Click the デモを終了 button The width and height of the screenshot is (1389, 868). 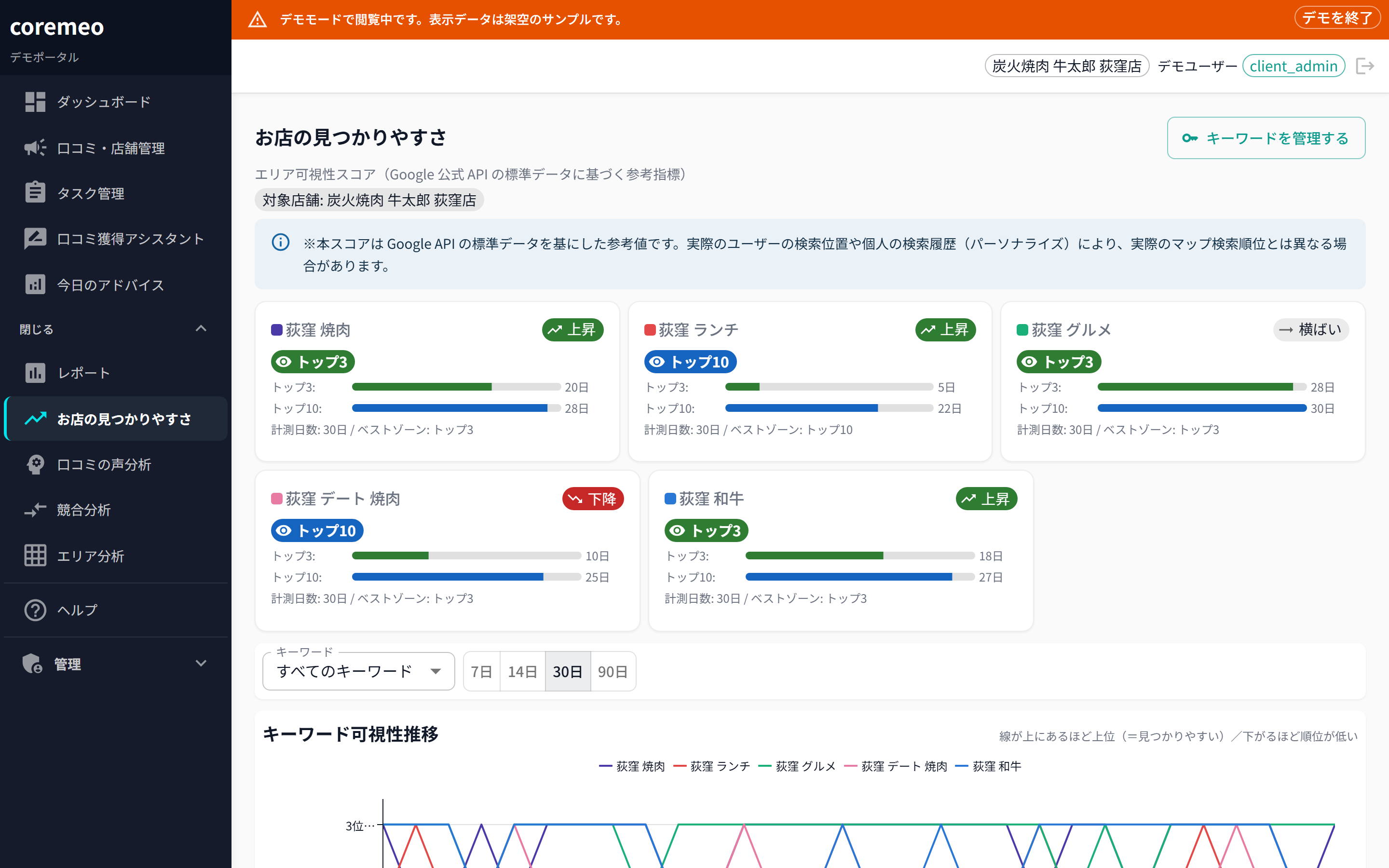(x=1337, y=18)
